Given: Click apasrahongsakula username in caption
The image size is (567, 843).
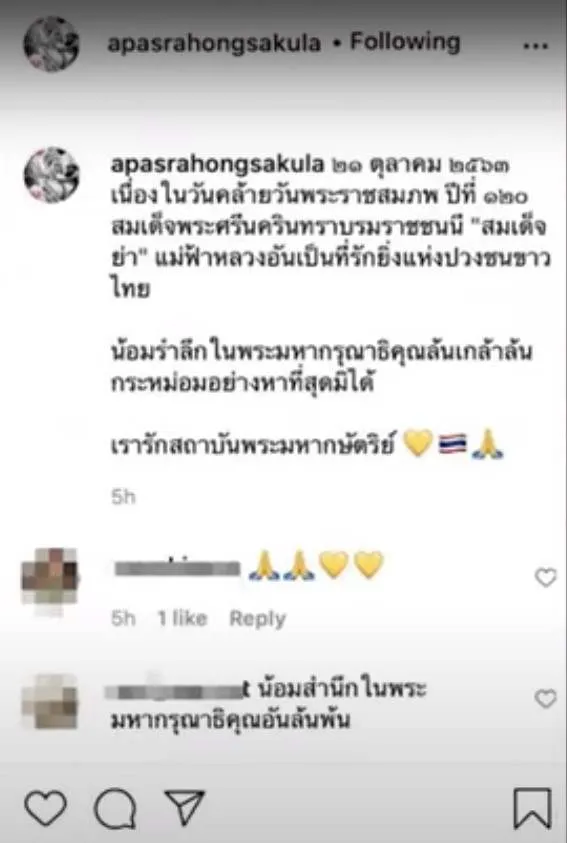Looking at the screenshot, I should pyautogui.click(x=217, y=165).
